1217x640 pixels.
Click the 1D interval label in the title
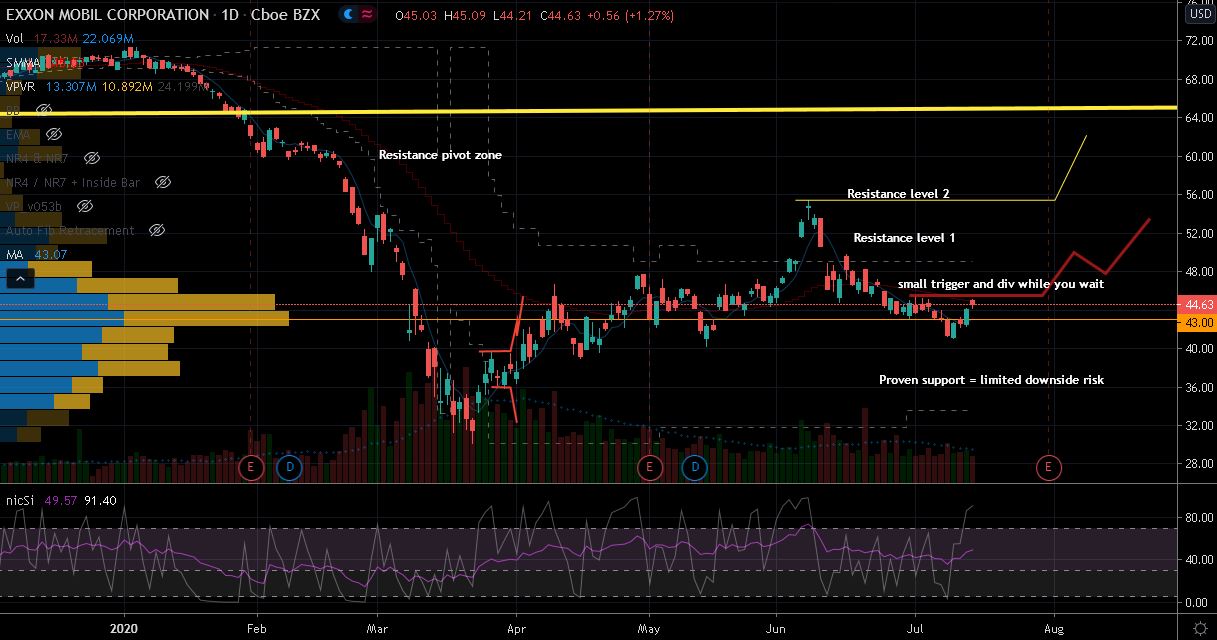click(229, 15)
